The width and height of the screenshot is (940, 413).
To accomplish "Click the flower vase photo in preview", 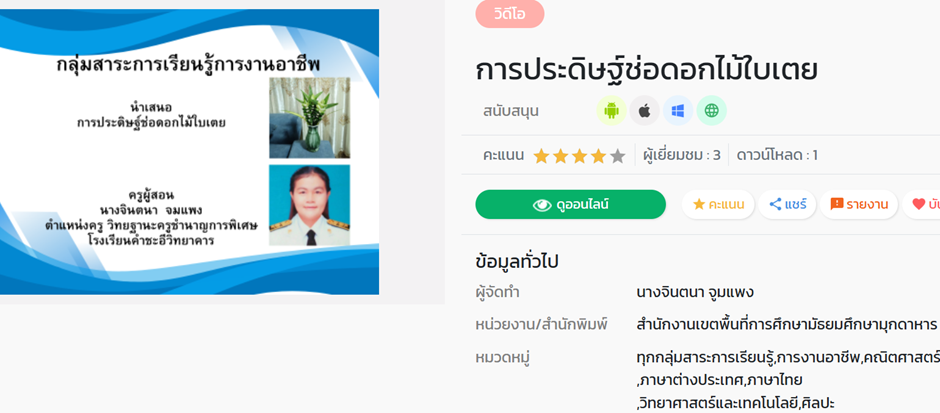I will coord(309,117).
